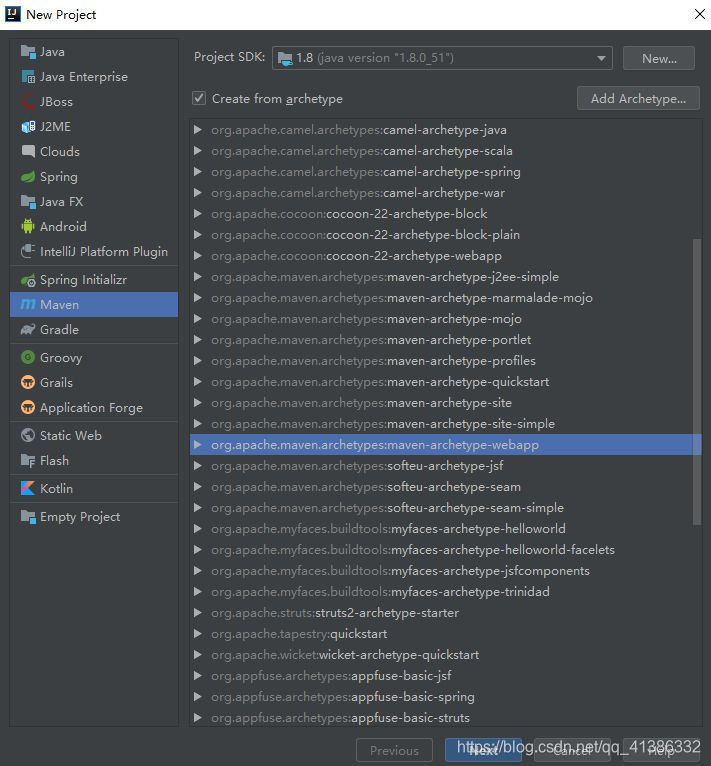Click the Groovy icon
Screen dimensions: 711x766
coord(28,358)
